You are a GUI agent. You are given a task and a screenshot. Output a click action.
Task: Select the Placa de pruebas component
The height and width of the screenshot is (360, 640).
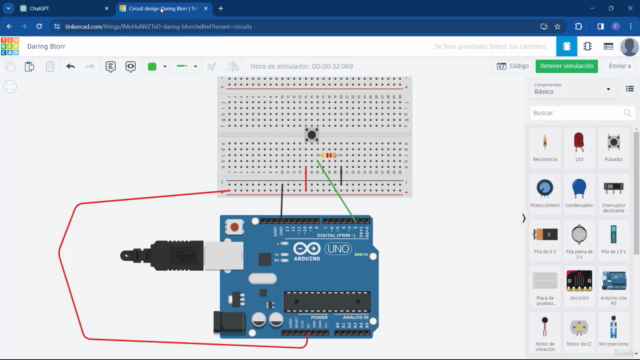coord(545,286)
